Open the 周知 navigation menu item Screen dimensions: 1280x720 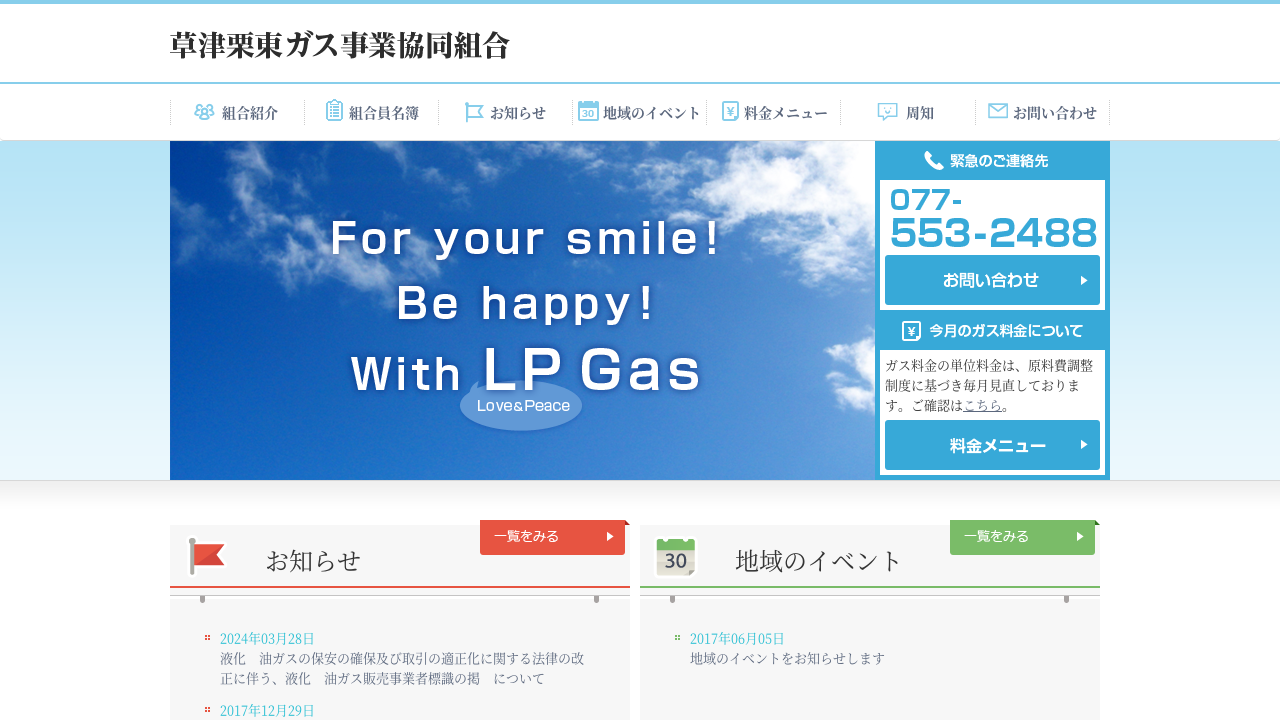pyautogui.click(x=908, y=112)
